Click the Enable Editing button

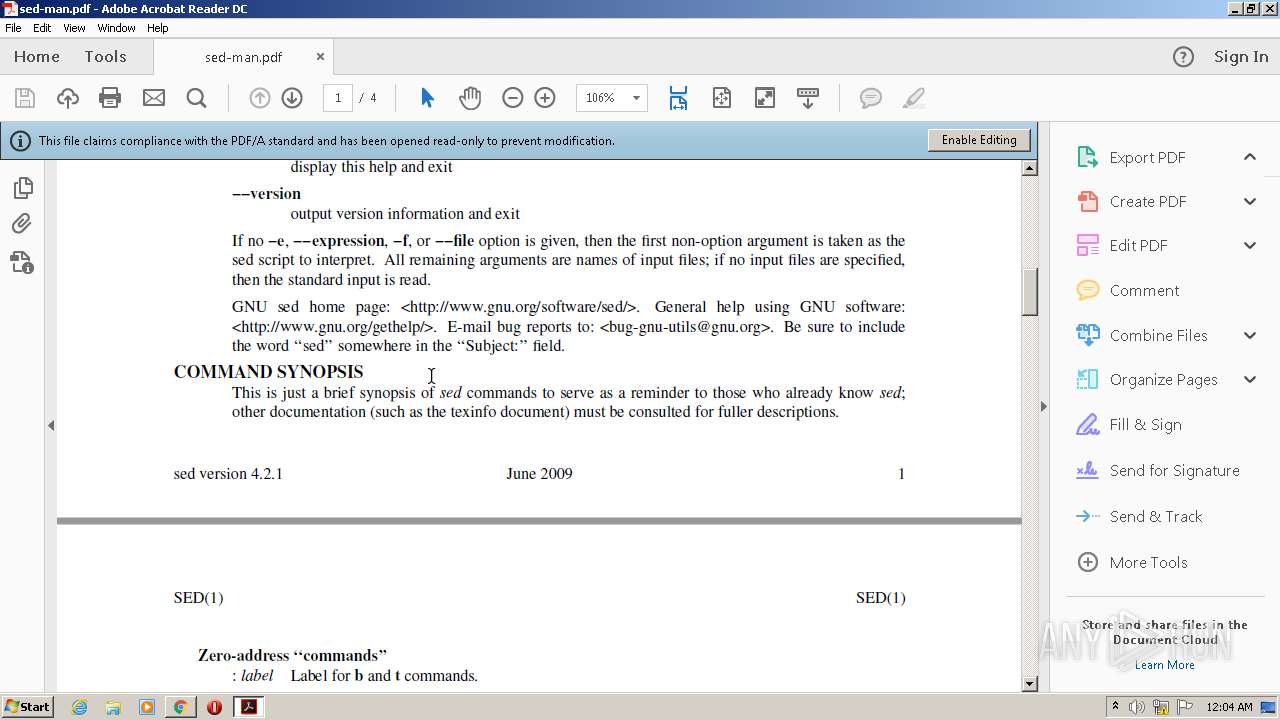point(979,140)
